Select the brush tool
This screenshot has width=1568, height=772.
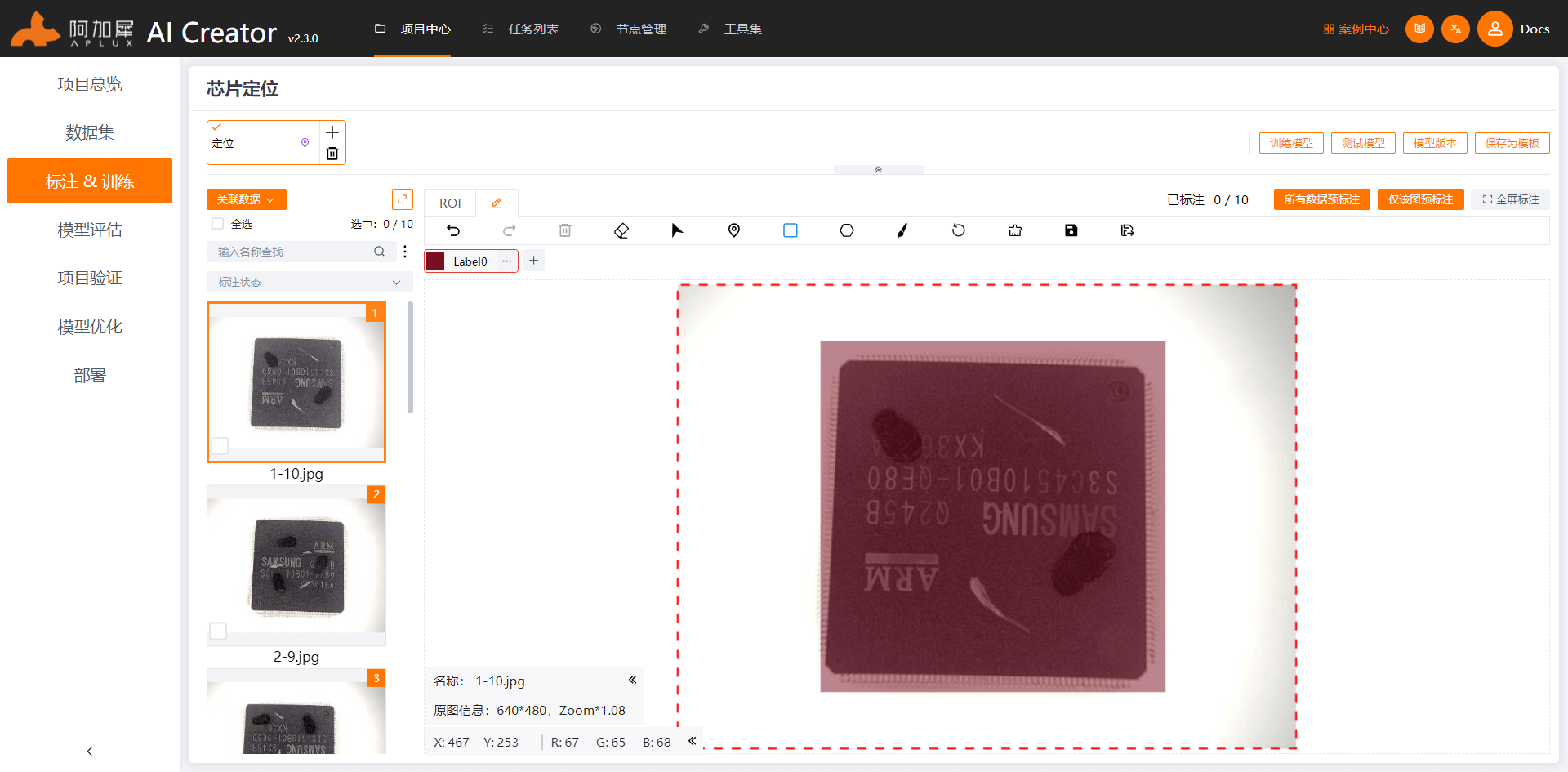(902, 230)
